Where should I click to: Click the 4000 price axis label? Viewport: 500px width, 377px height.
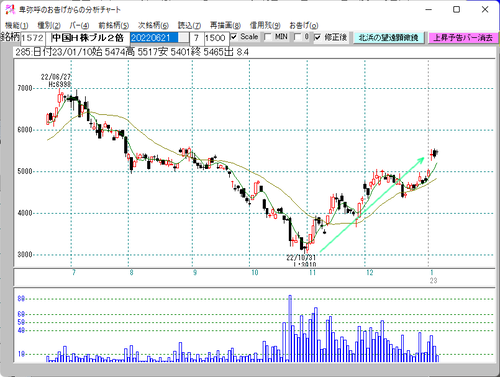[x=24, y=213]
